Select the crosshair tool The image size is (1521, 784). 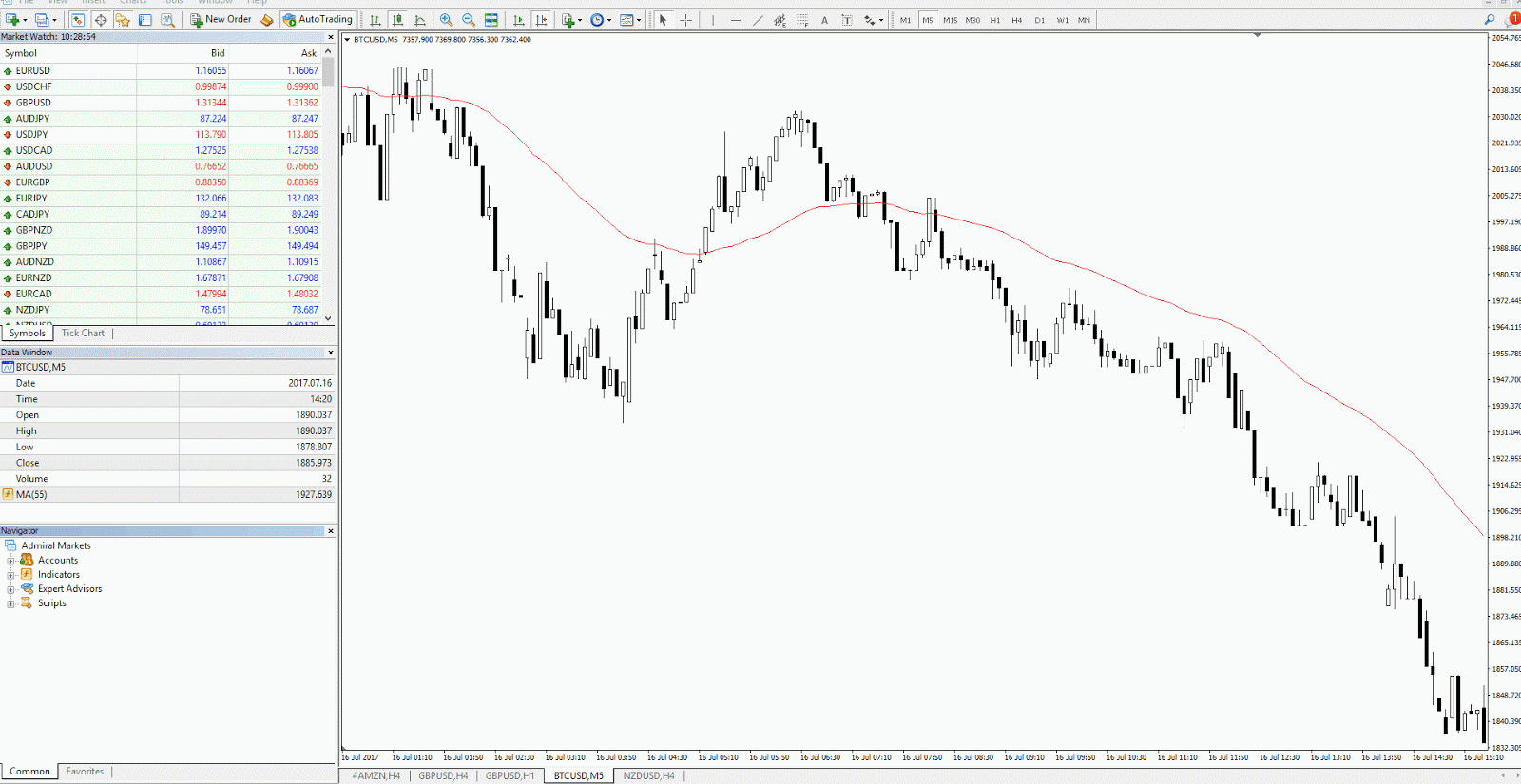pos(685,19)
